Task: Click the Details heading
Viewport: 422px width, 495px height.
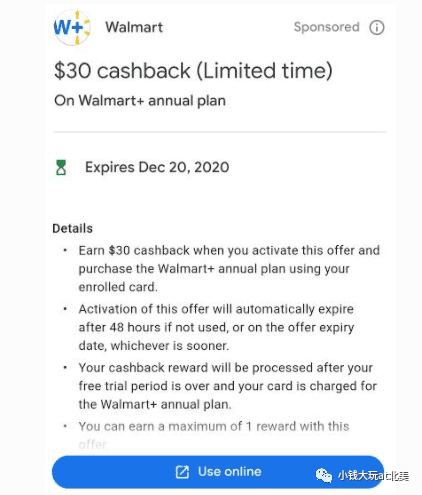Action: coord(73,228)
